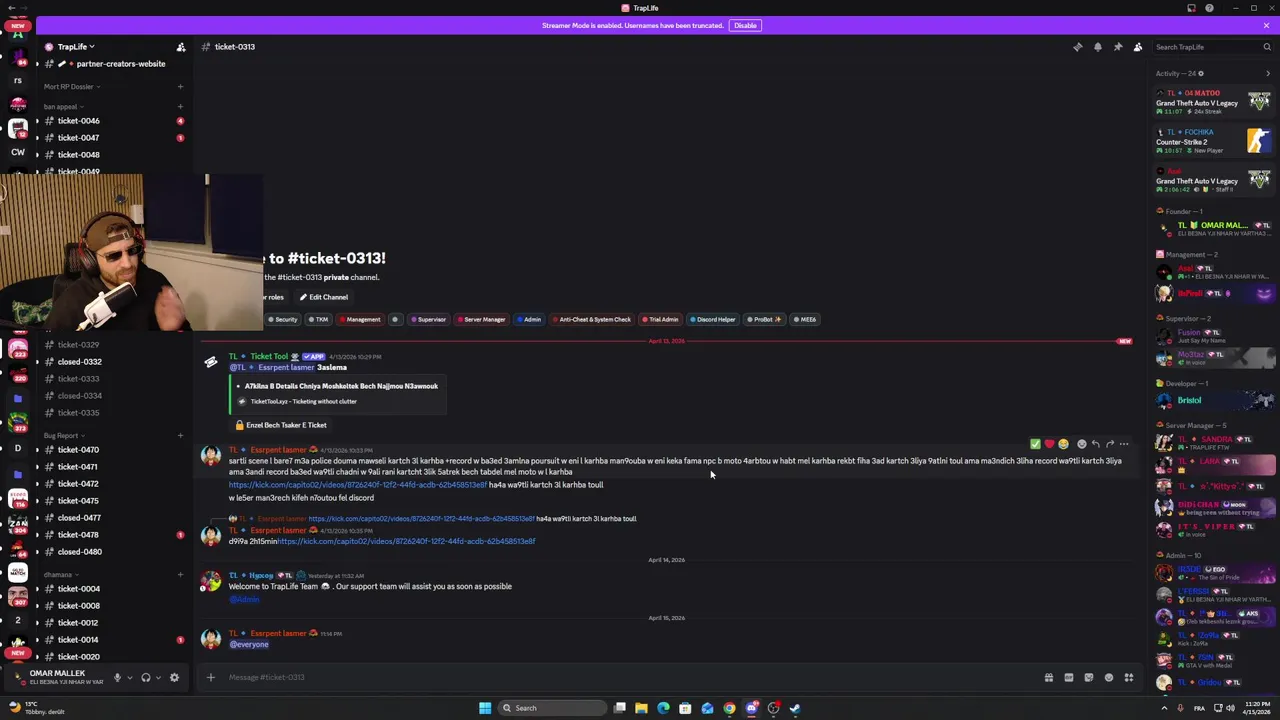Reply to the hovered message
The height and width of the screenshot is (720, 1280).
(1095, 444)
